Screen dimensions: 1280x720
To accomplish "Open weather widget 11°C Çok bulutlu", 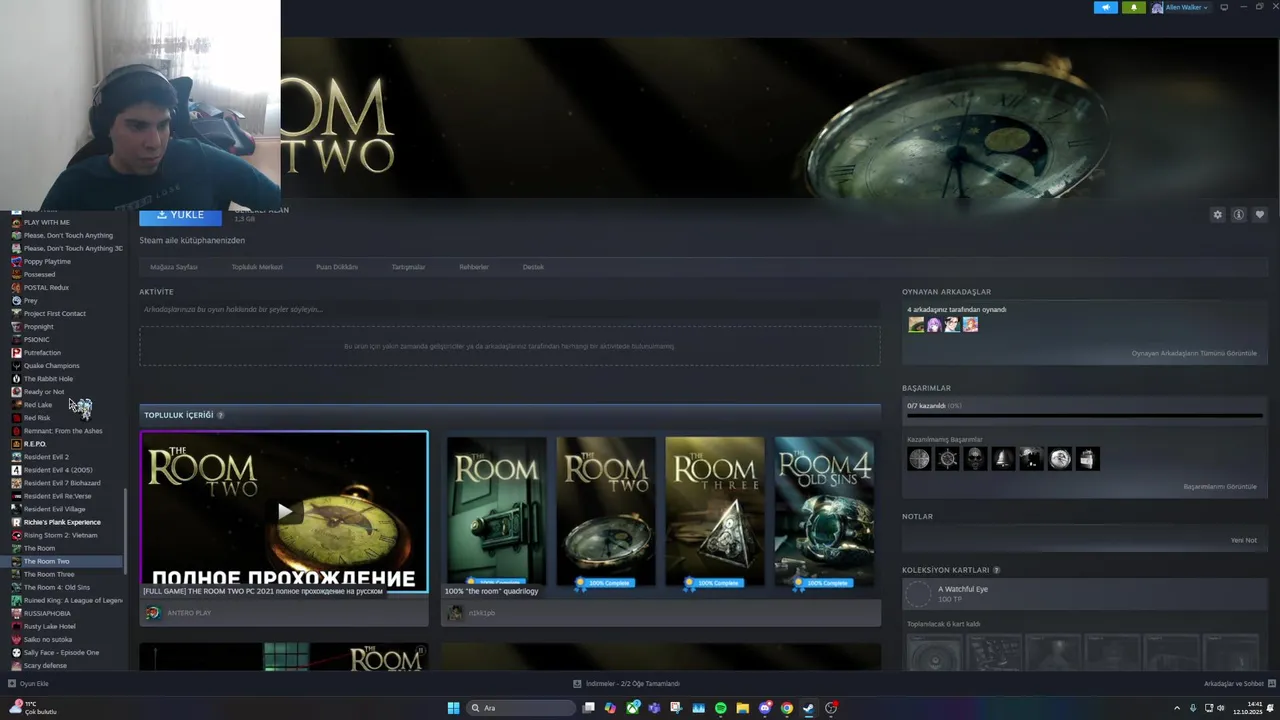I will tap(32, 708).
